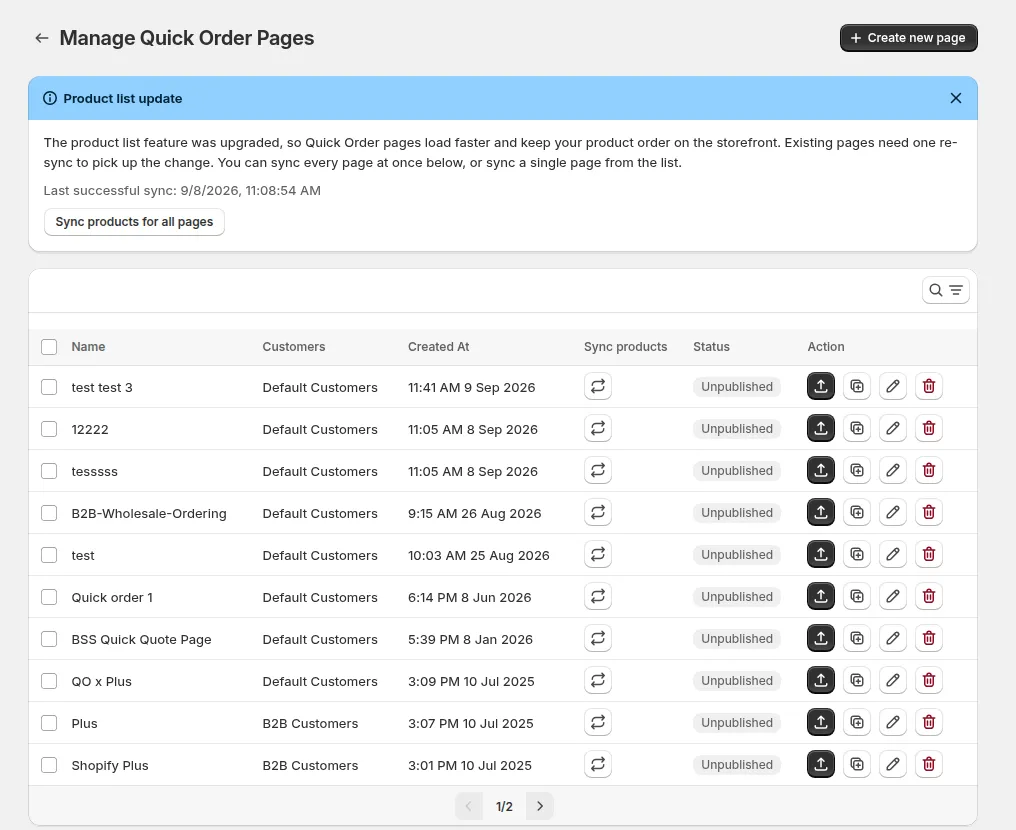Duplicate the Quick order 1 page
The height and width of the screenshot is (830, 1016).
[x=857, y=597]
